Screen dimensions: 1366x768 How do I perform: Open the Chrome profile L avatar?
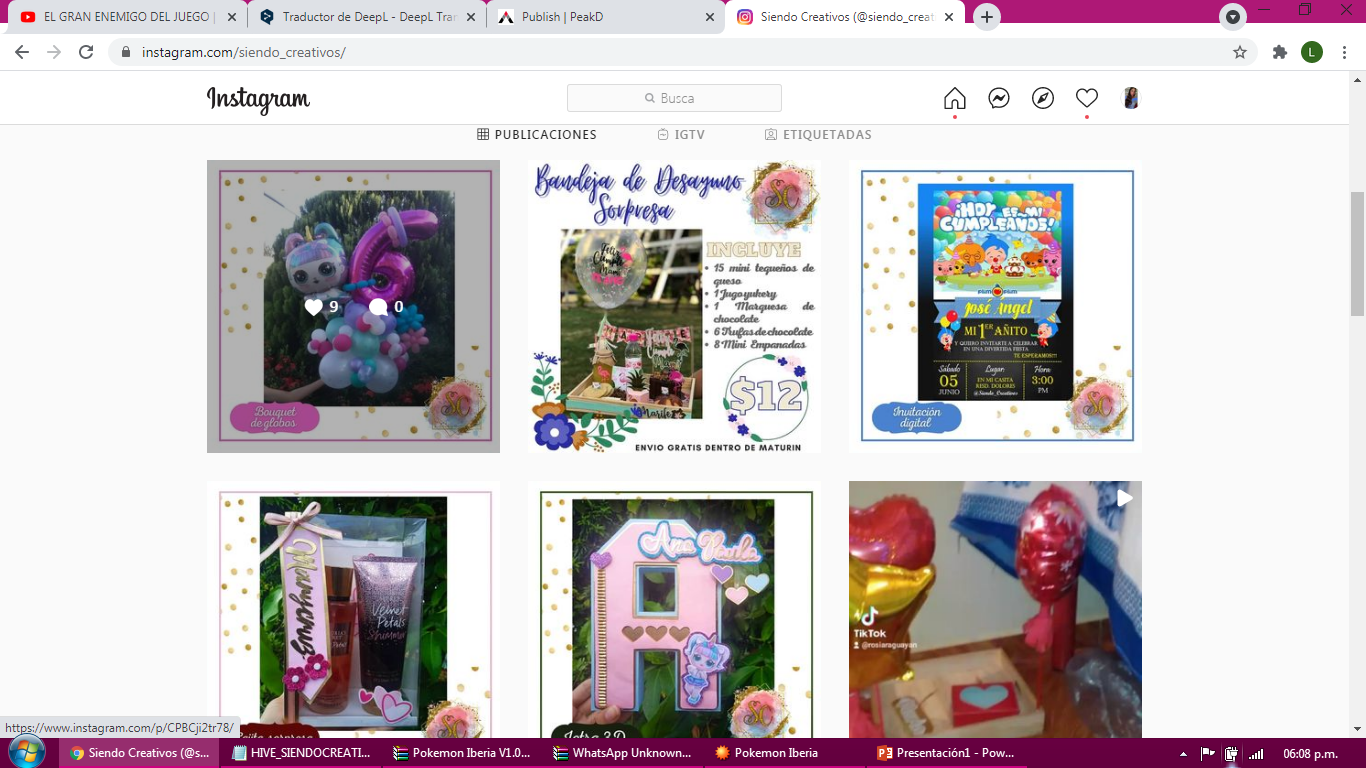click(x=1312, y=52)
